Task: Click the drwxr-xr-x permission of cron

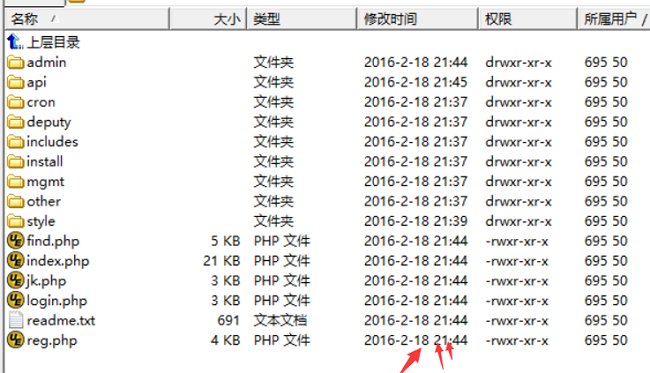Action: (519, 102)
